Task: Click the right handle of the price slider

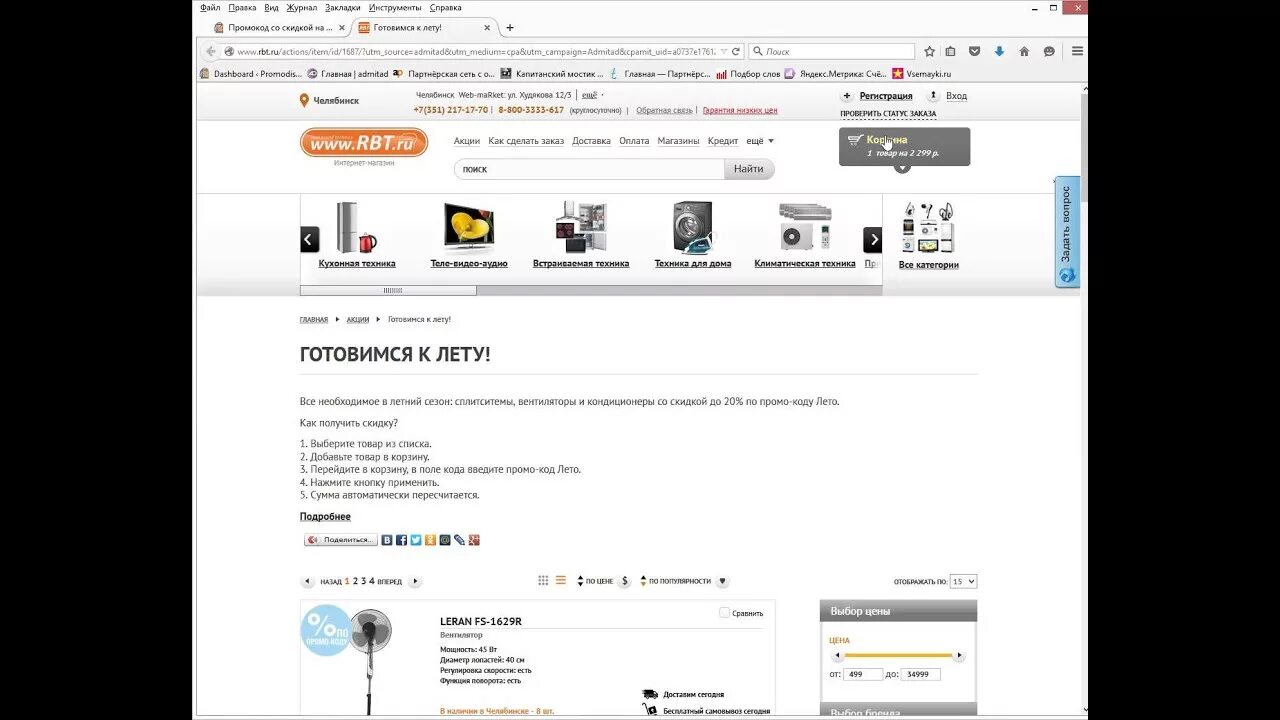Action: [959, 656]
